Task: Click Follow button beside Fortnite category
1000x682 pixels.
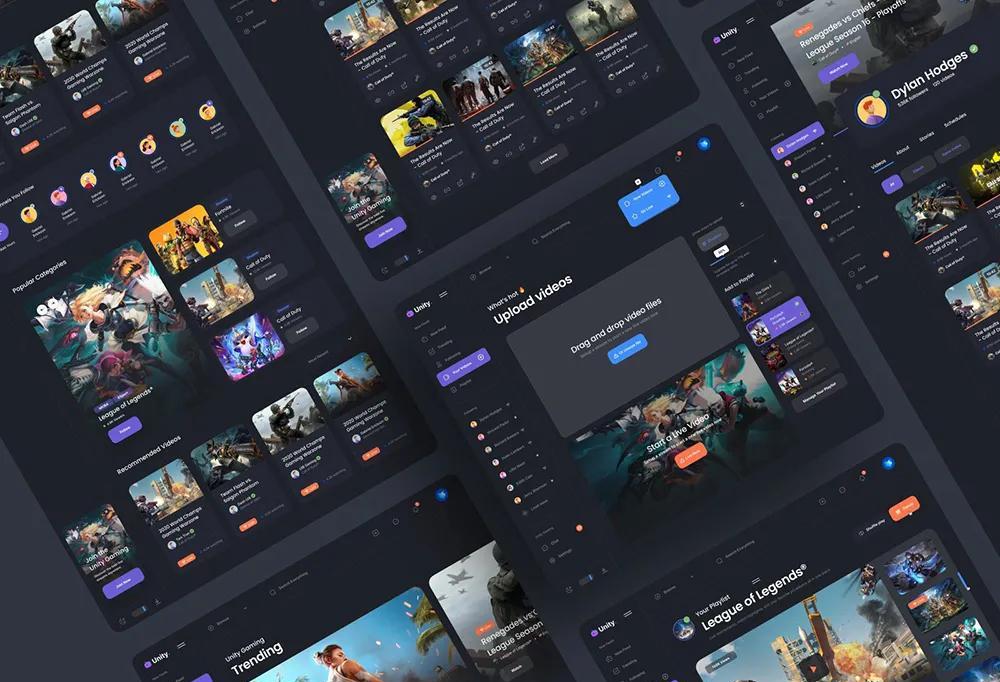Action: tap(240, 224)
